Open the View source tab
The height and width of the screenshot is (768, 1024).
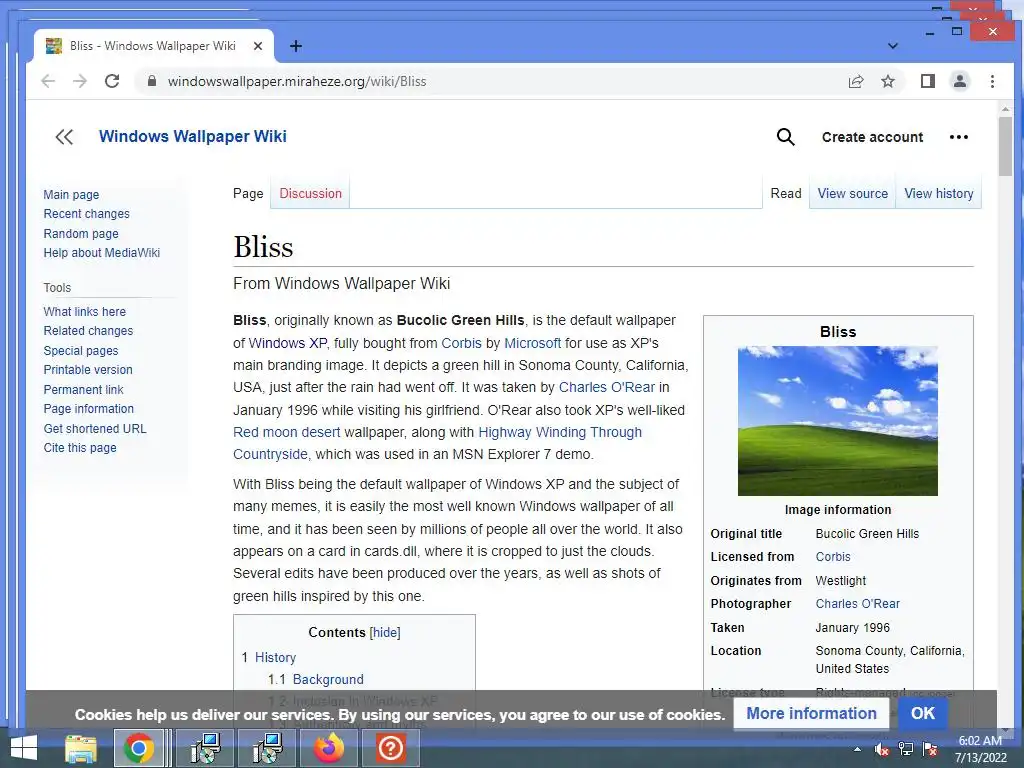click(x=852, y=193)
